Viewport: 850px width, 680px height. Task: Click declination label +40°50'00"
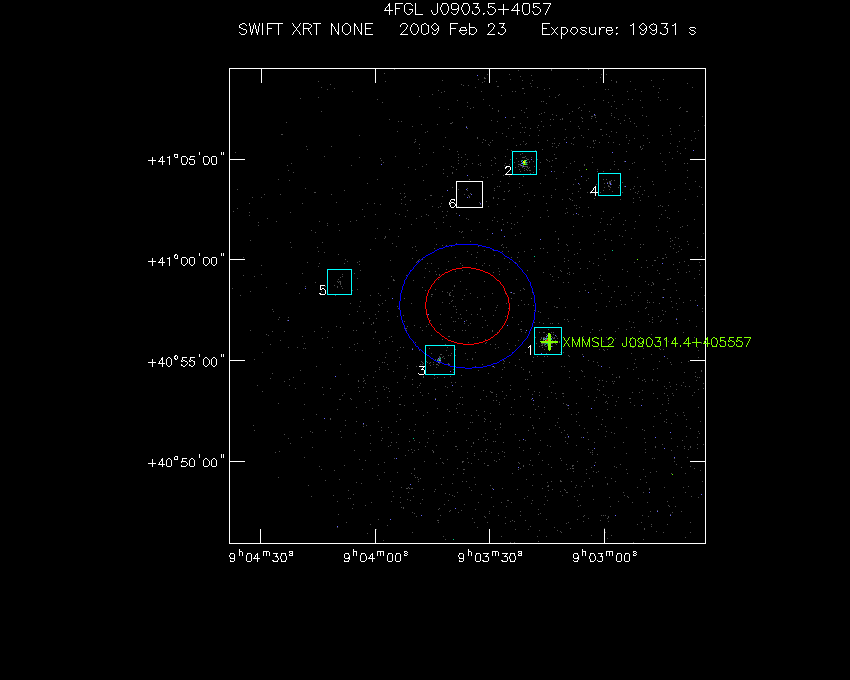186,463
